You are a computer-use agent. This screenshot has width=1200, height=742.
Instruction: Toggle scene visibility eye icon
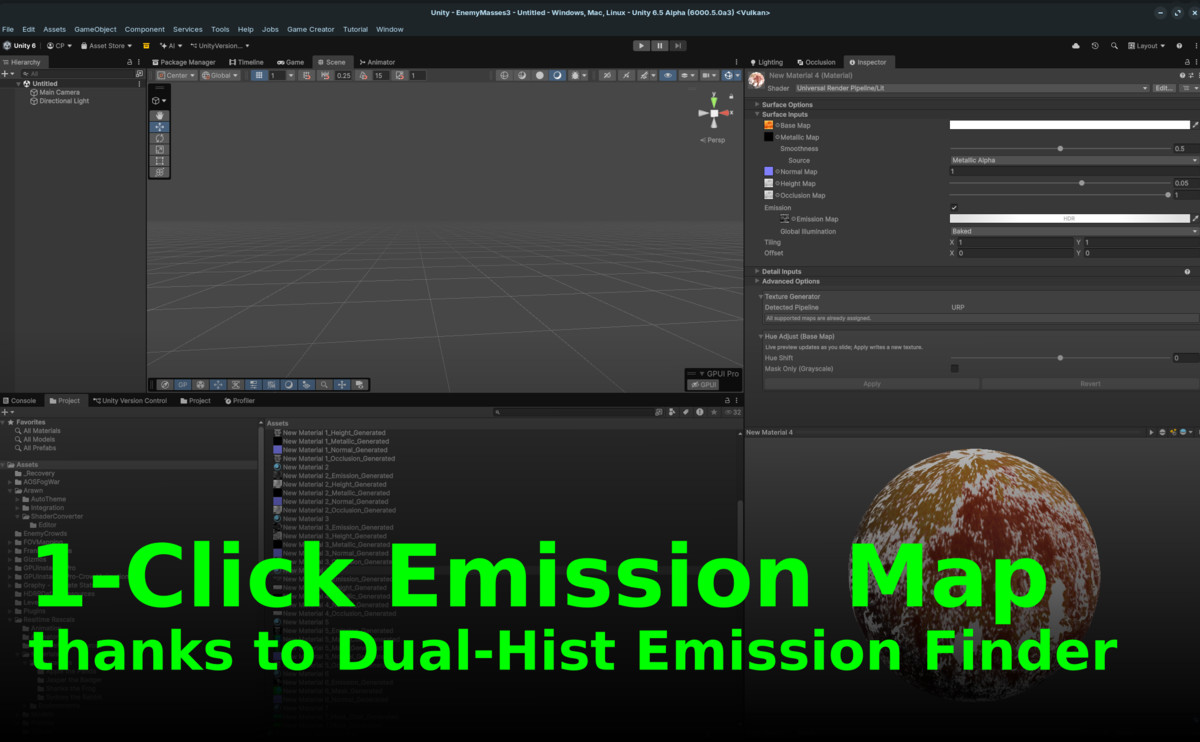666,75
